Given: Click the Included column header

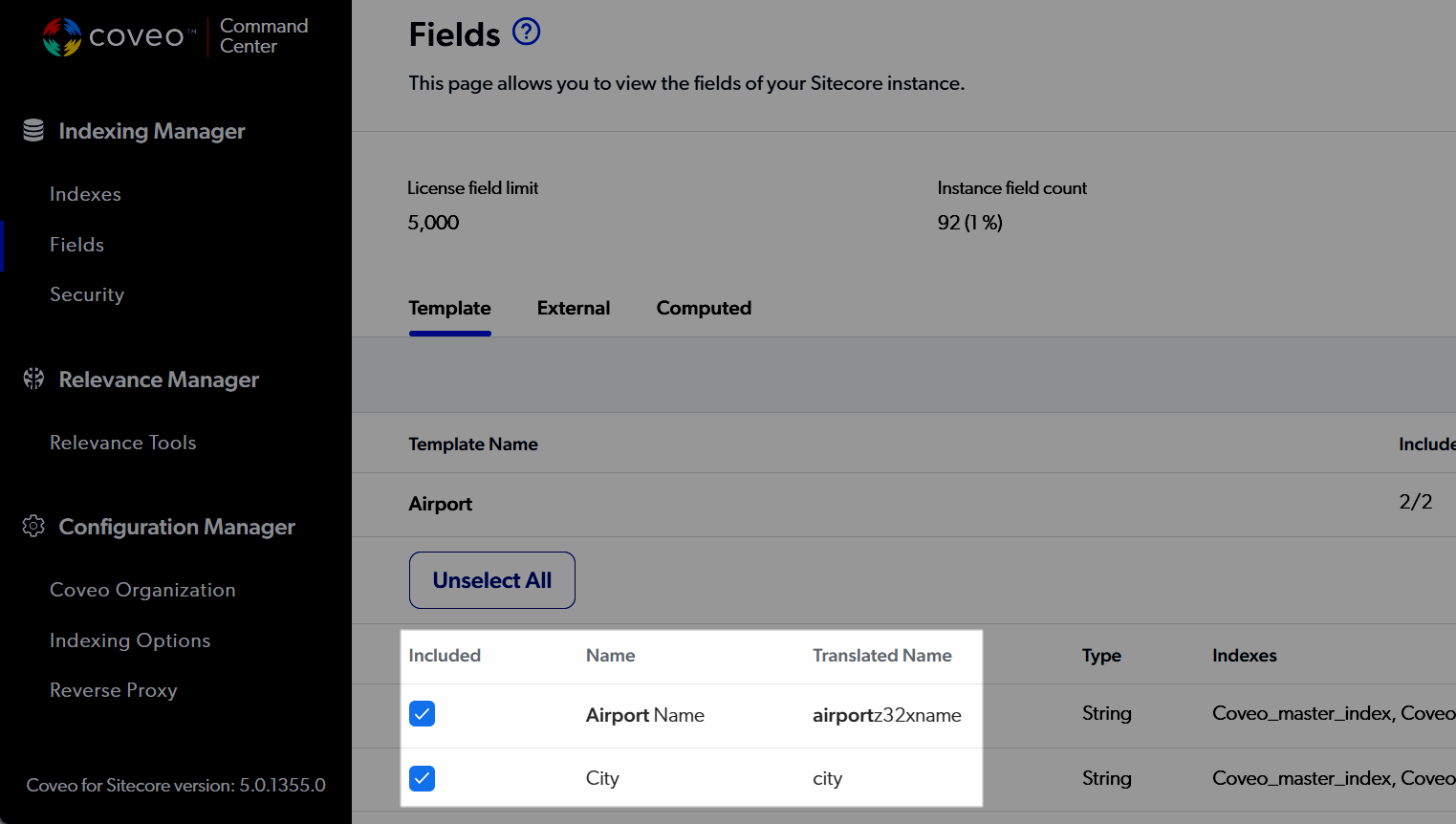Looking at the screenshot, I should pyautogui.click(x=445, y=656).
